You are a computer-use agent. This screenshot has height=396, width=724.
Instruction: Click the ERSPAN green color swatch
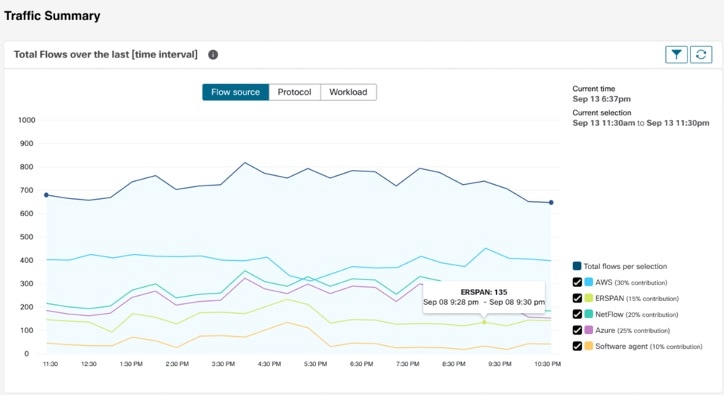click(x=588, y=298)
